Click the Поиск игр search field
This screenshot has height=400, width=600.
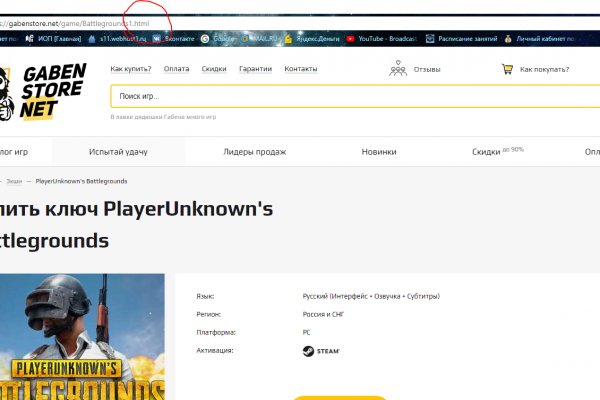350,97
